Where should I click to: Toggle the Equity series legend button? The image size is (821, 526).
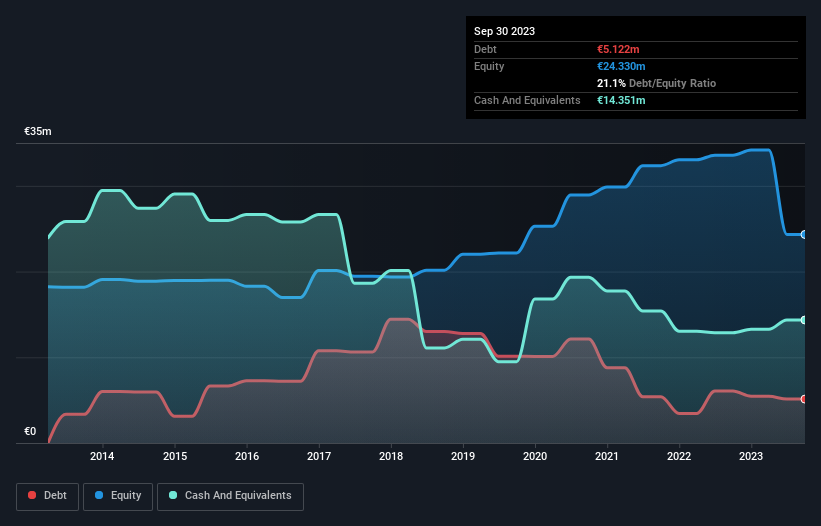click(118, 496)
